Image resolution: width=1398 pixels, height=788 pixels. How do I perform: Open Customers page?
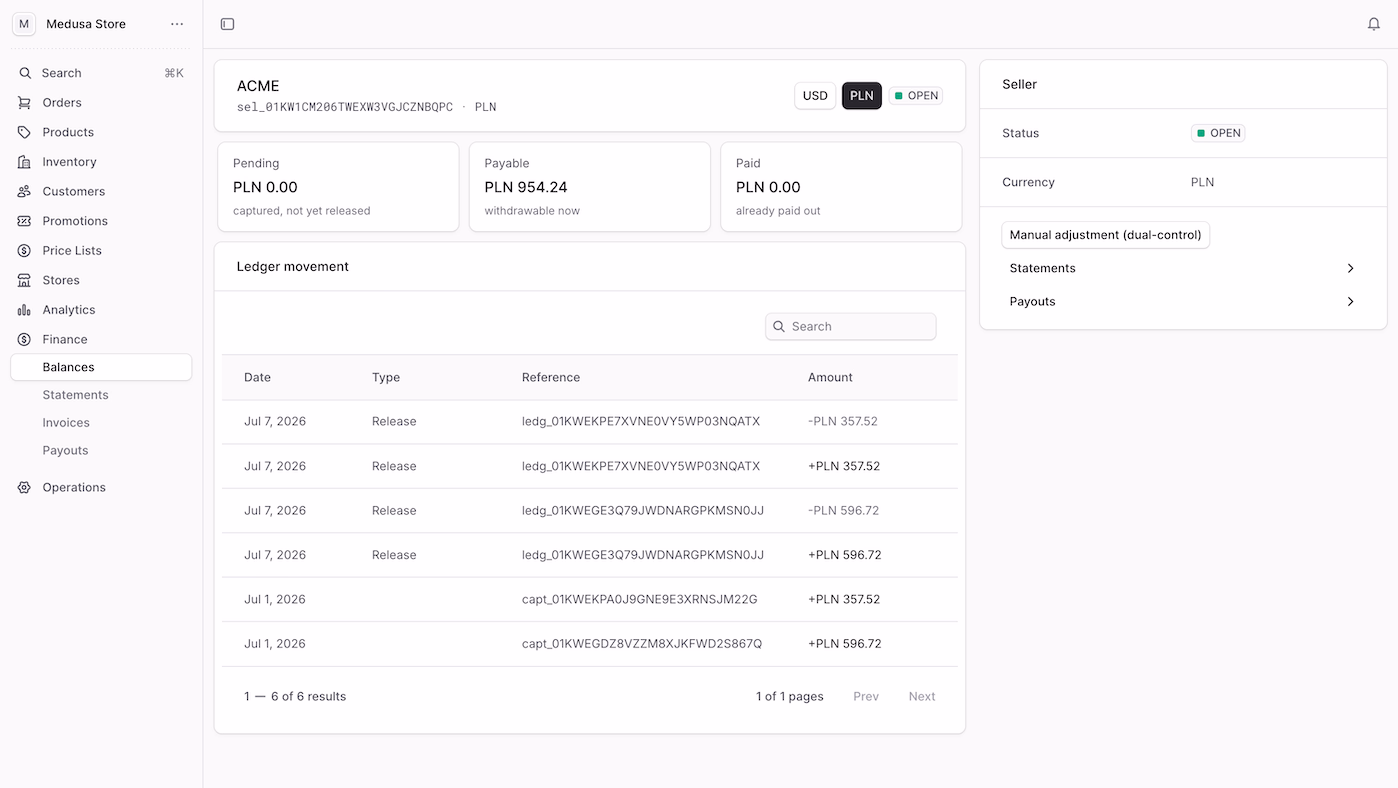click(101, 191)
